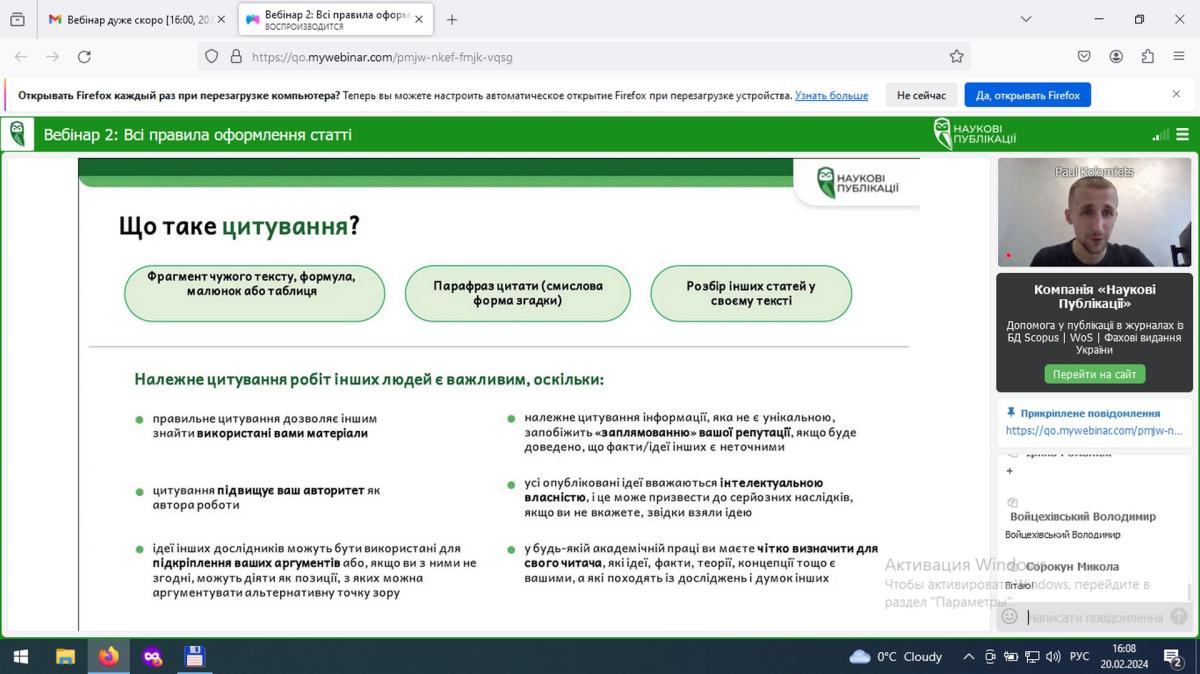
Task: Open the pinned mywebinar.com link
Action: [x=1094, y=431]
